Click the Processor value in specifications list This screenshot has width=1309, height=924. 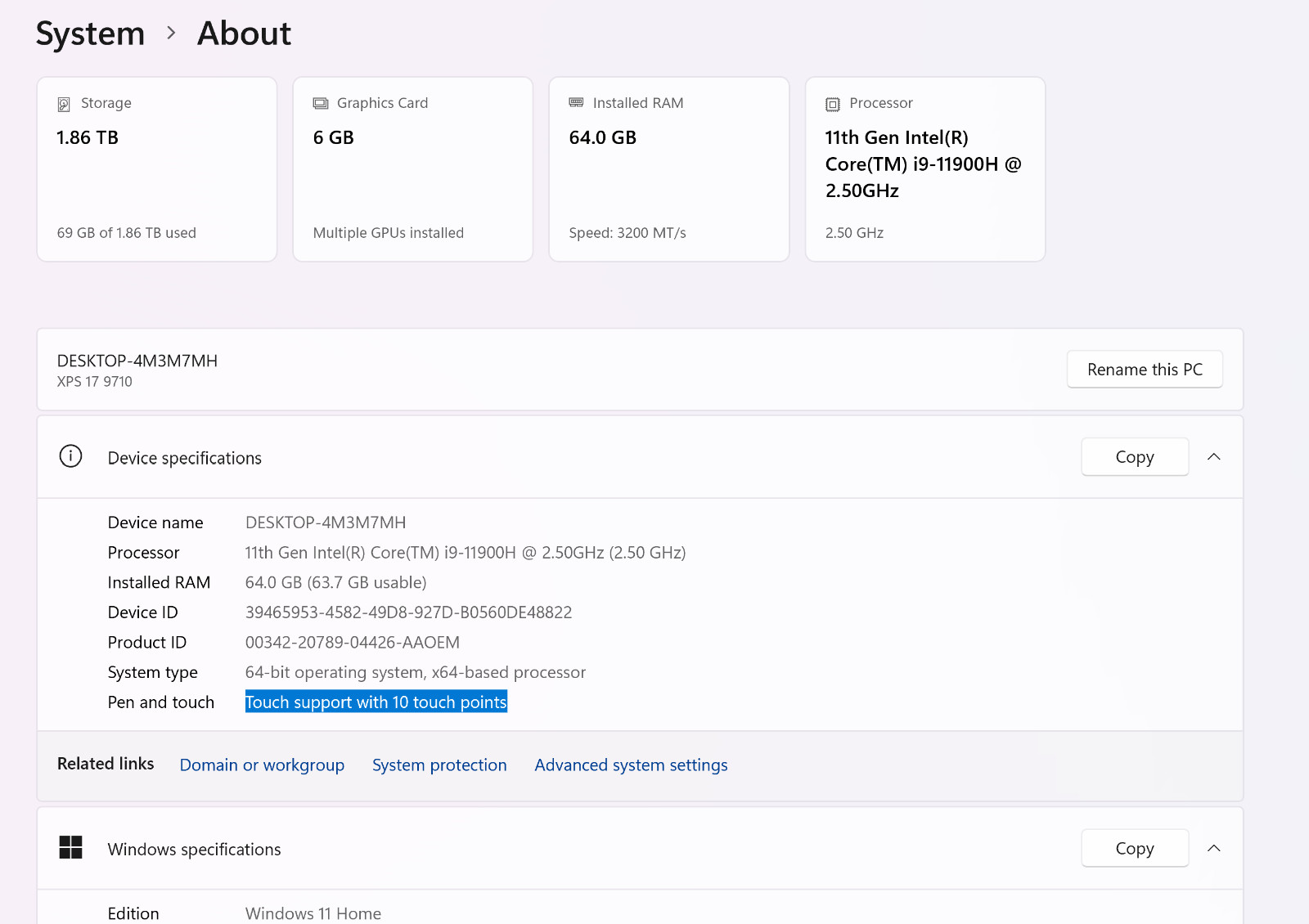(466, 553)
